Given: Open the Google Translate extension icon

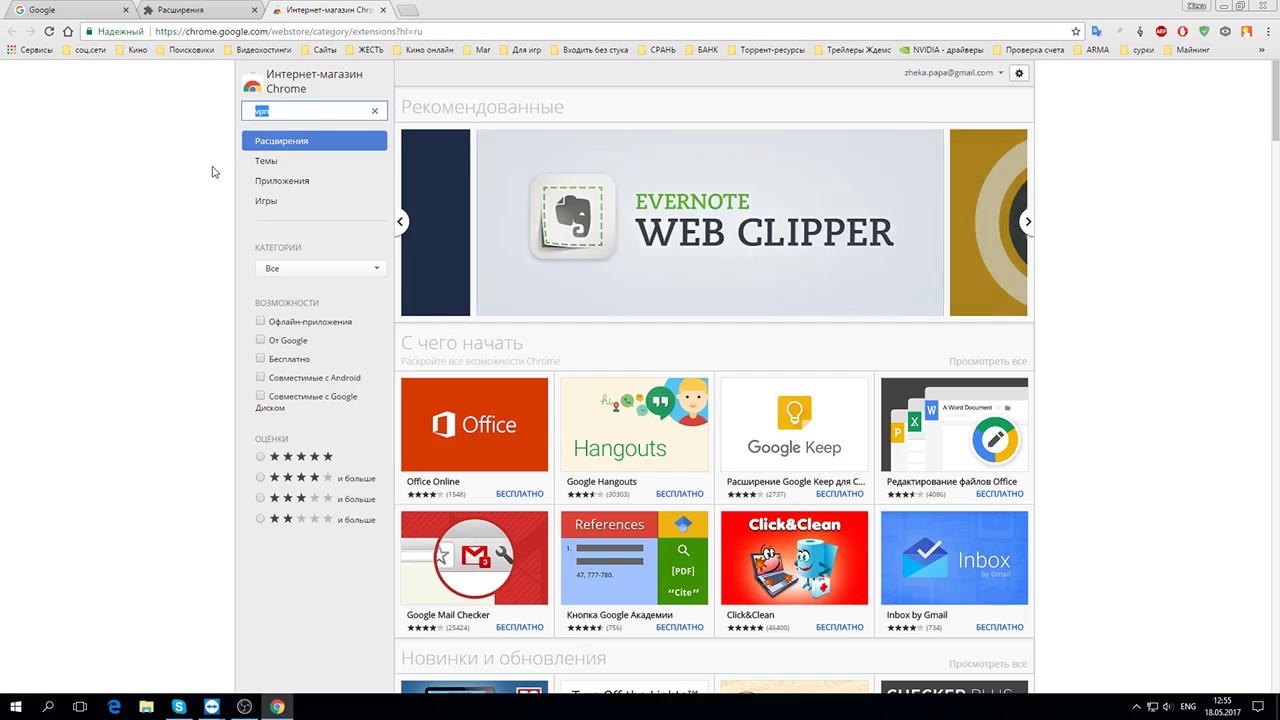Looking at the screenshot, I should (1097, 31).
